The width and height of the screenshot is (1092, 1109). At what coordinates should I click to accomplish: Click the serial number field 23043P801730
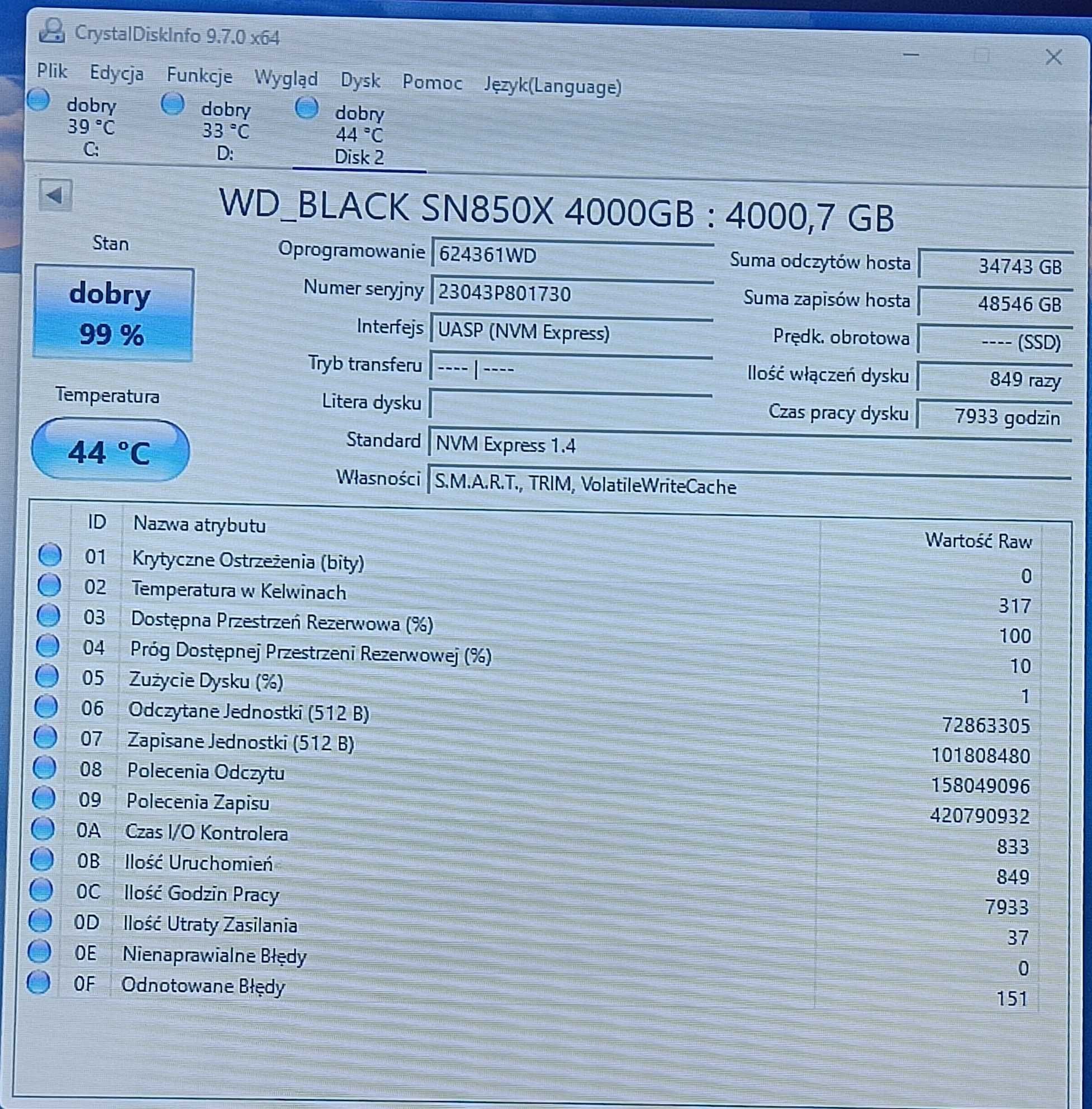pos(571,294)
